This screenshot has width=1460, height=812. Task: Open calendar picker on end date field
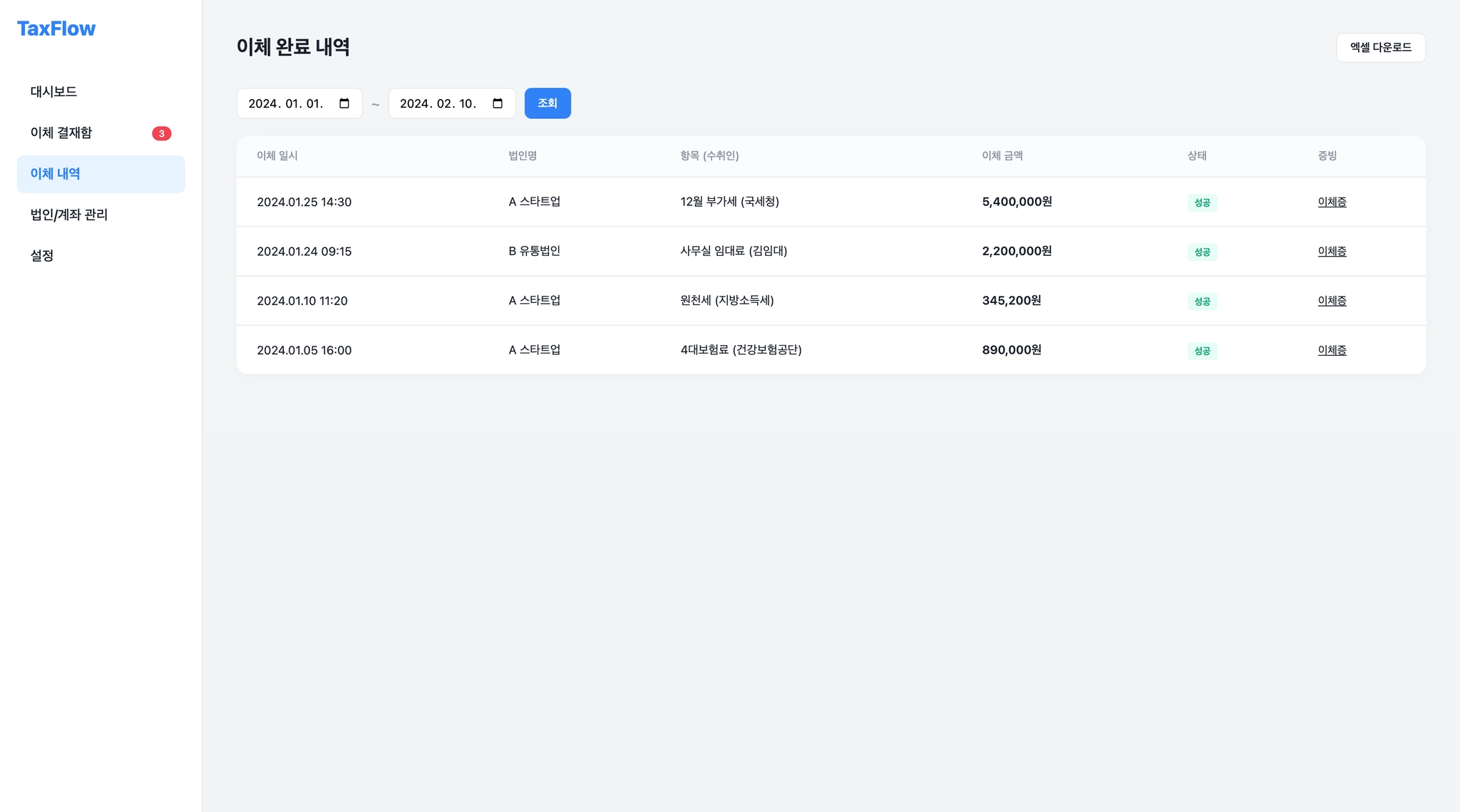pos(498,103)
